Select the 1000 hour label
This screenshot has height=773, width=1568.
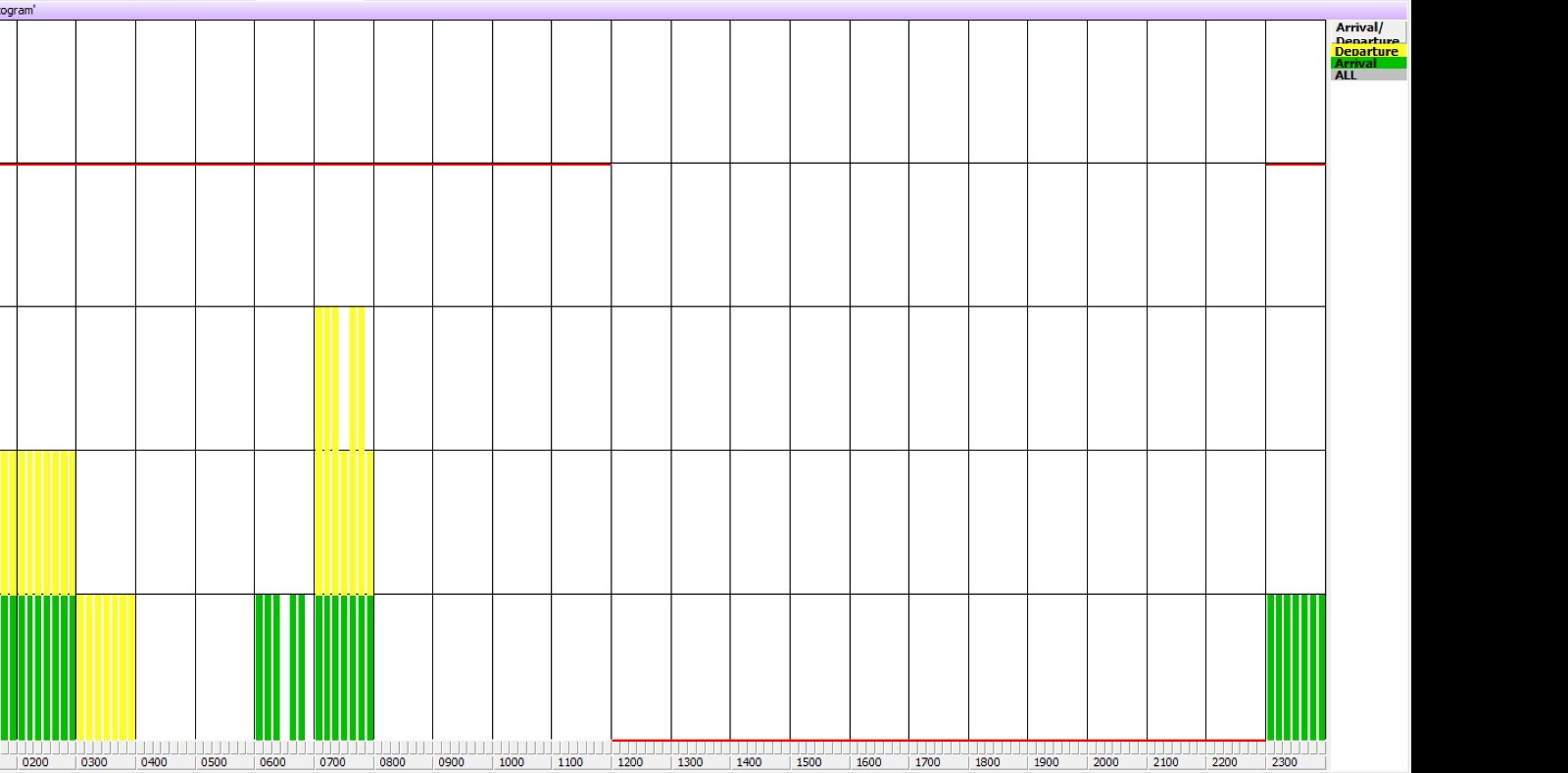511,762
